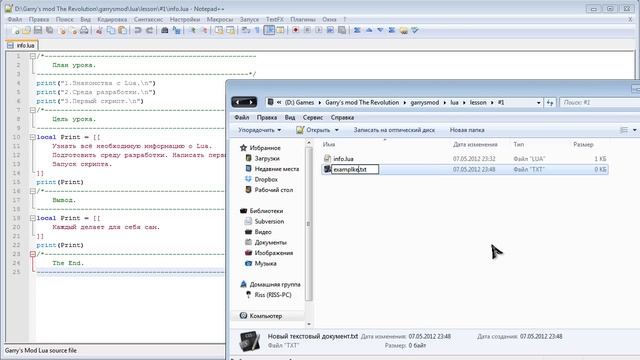
Task: Click the Print icon in Notepad++ toolbar
Action: click(84, 30)
